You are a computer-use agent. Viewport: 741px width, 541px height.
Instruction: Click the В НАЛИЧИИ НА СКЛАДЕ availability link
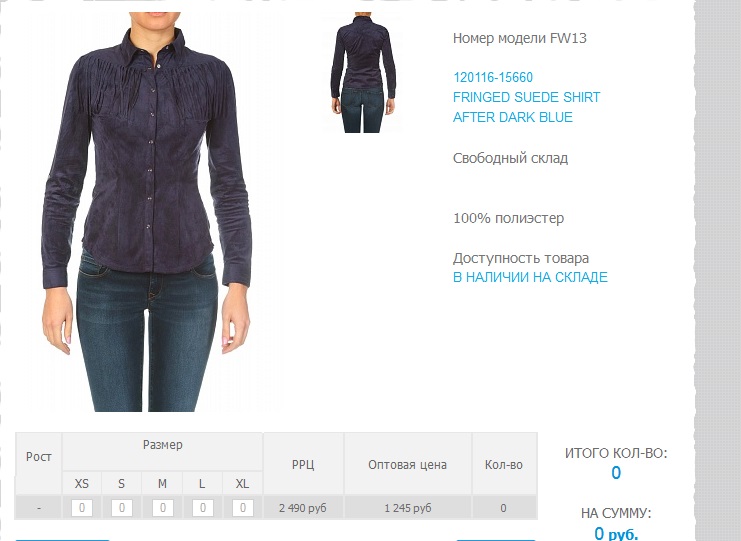[x=530, y=277]
